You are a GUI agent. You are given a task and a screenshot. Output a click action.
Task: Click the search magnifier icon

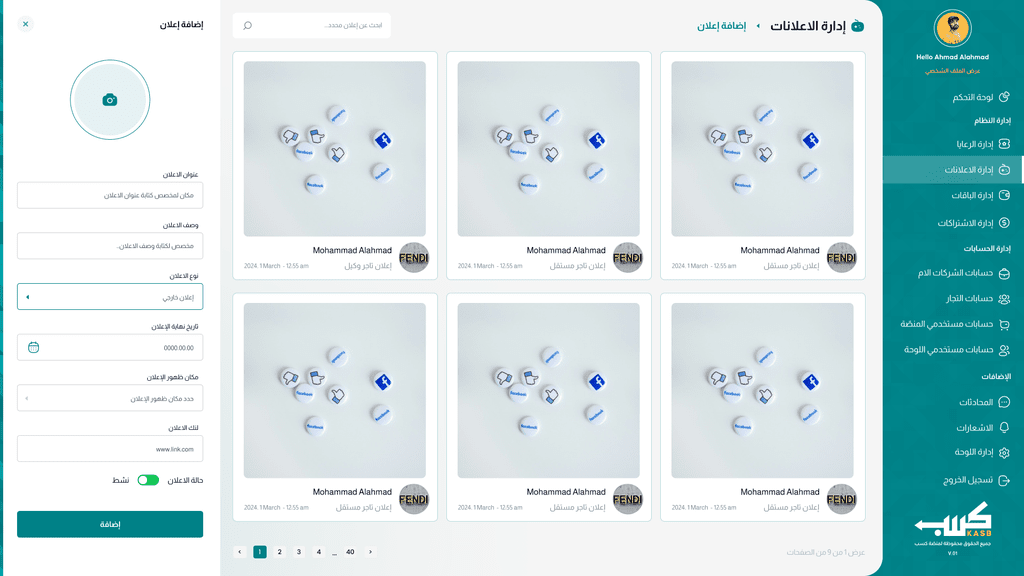[248, 25]
